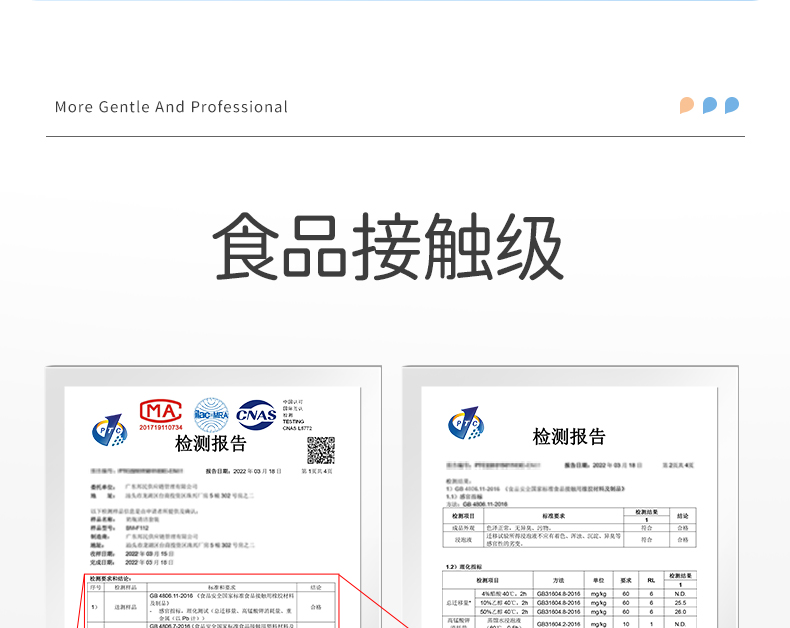The width and height of the screenshot is (790, 628).
Task: Click the red number '201719110734'
Action: 161,427
